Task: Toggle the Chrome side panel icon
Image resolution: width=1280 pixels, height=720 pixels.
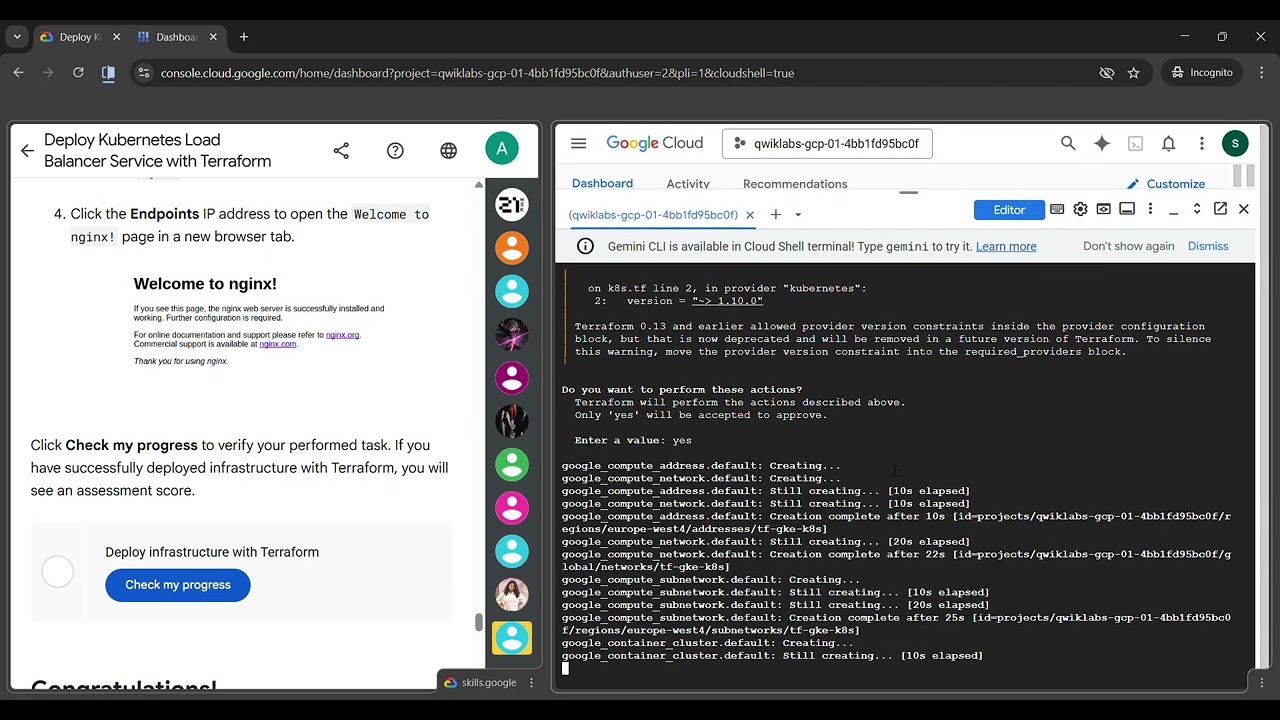Action: (108, 73)
